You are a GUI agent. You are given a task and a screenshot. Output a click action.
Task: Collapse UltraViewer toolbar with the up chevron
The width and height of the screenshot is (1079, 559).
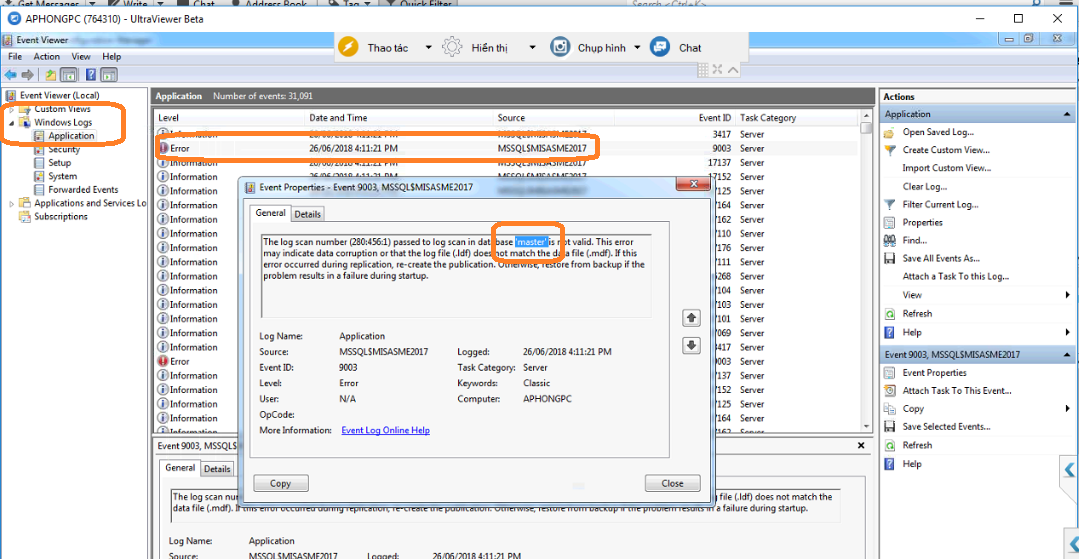point(732,69)
